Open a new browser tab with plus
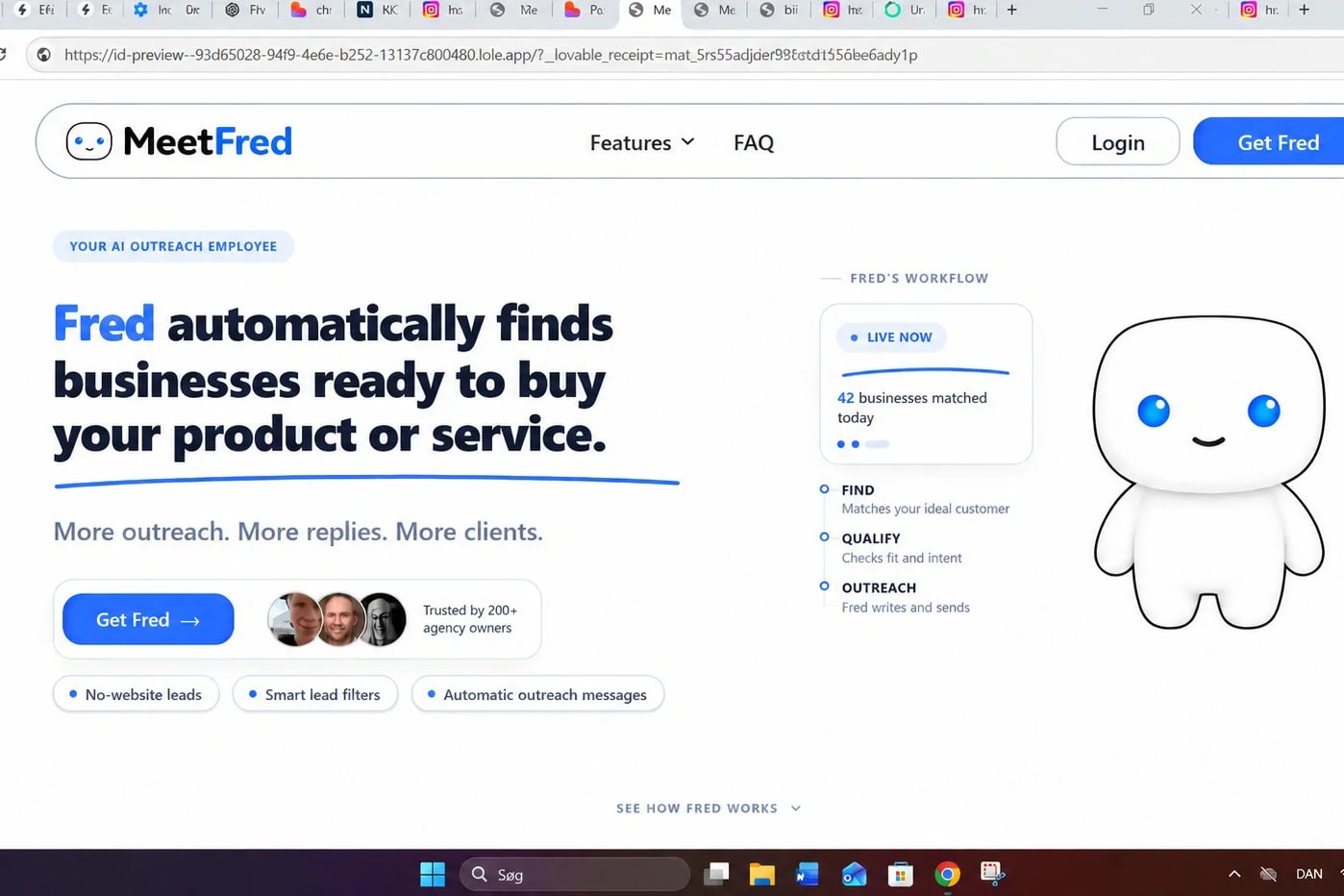Viewport: 1344px width, 896px height. tap(1011, 11)
